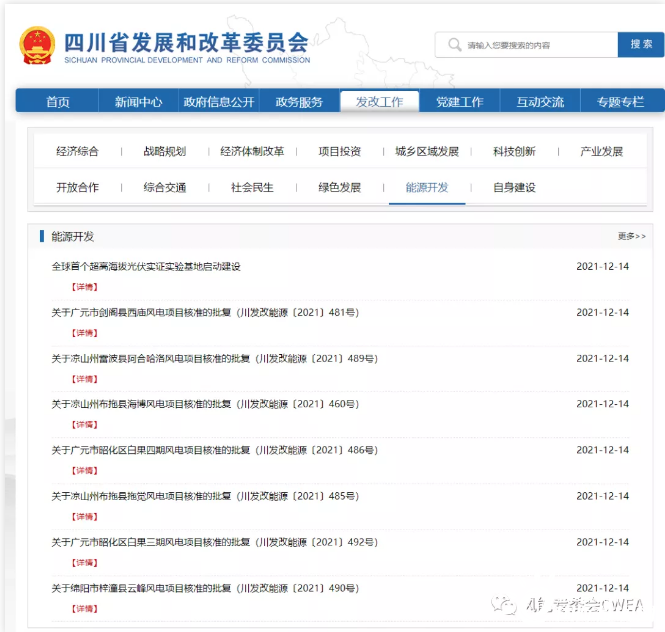Go to 新闻中心 in navigation bar

(x=138, y=102)
